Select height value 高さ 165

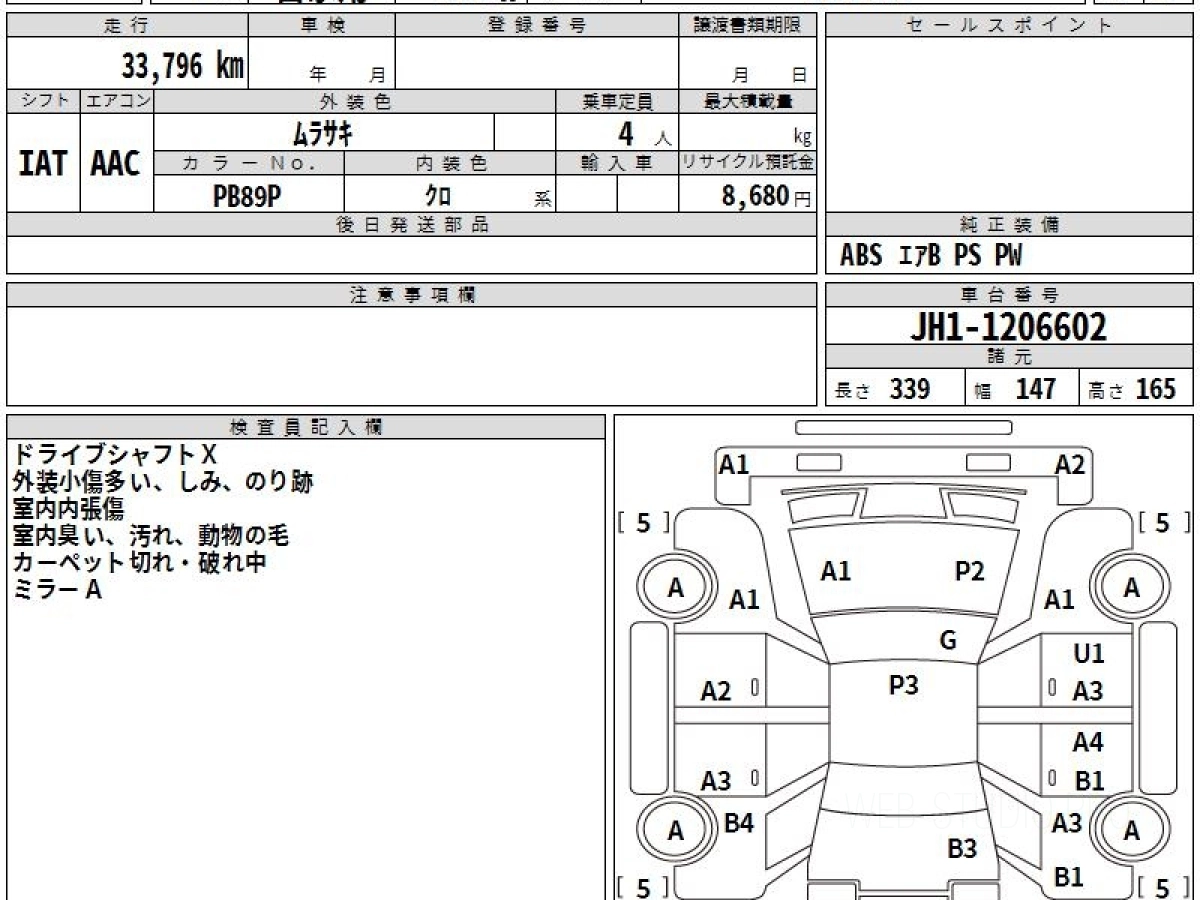[1132, 389]
